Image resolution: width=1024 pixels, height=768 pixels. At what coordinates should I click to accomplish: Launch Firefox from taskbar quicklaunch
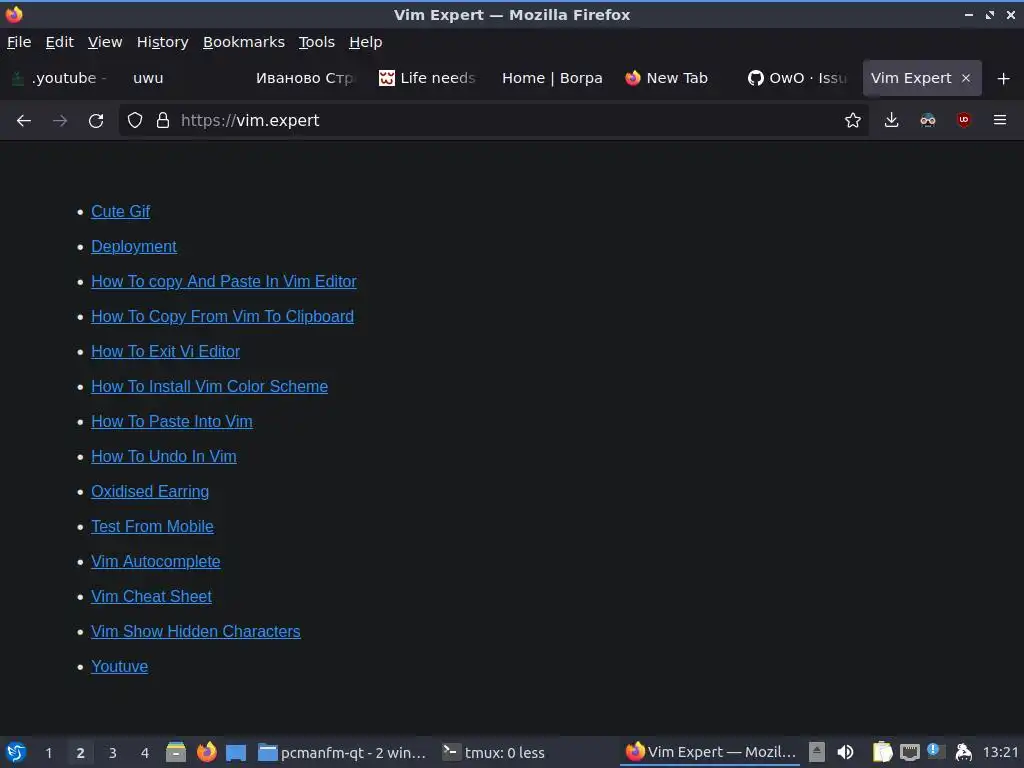206,752
